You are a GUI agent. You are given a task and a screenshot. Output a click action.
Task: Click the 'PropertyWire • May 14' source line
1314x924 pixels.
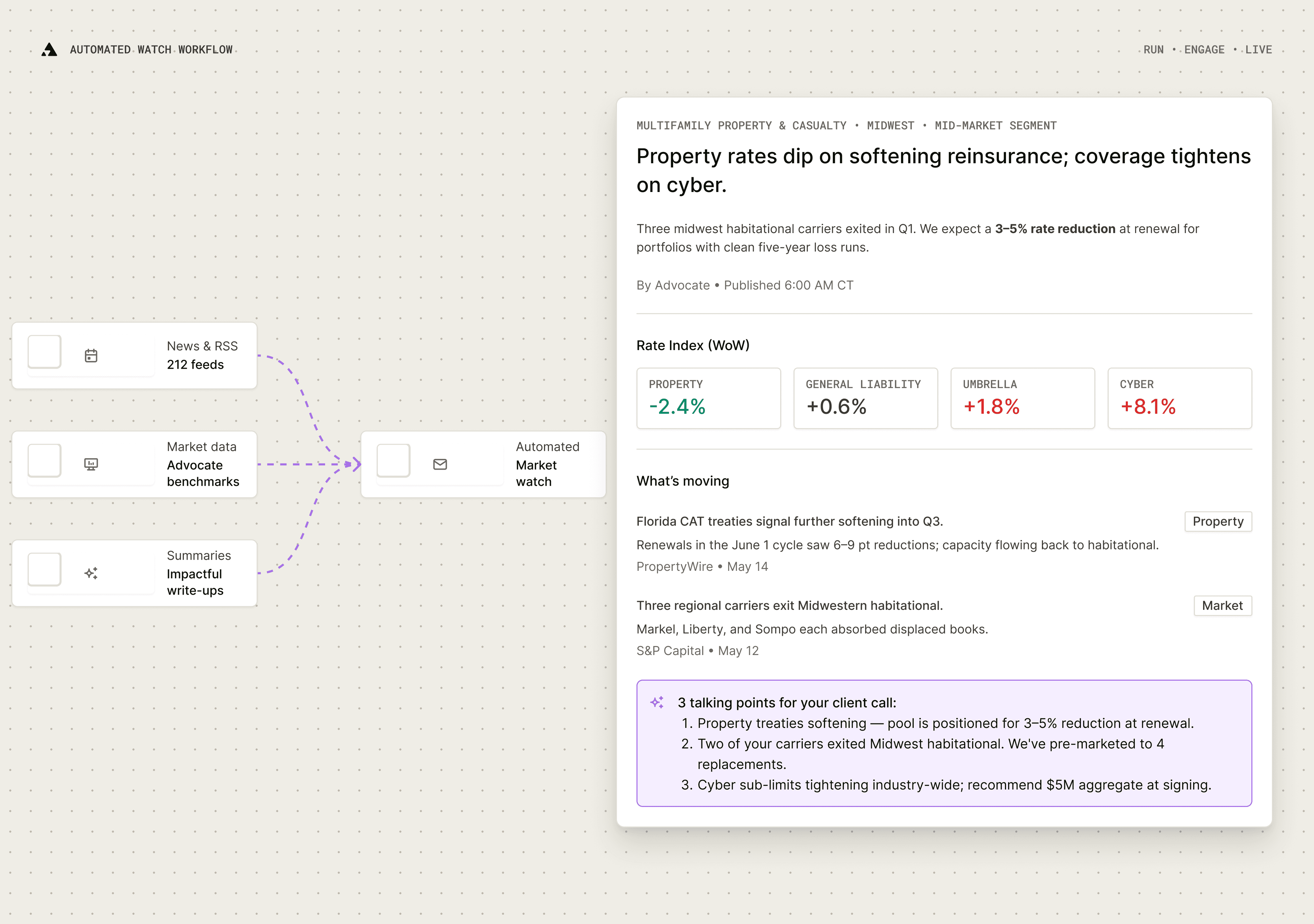click(701, 567)
